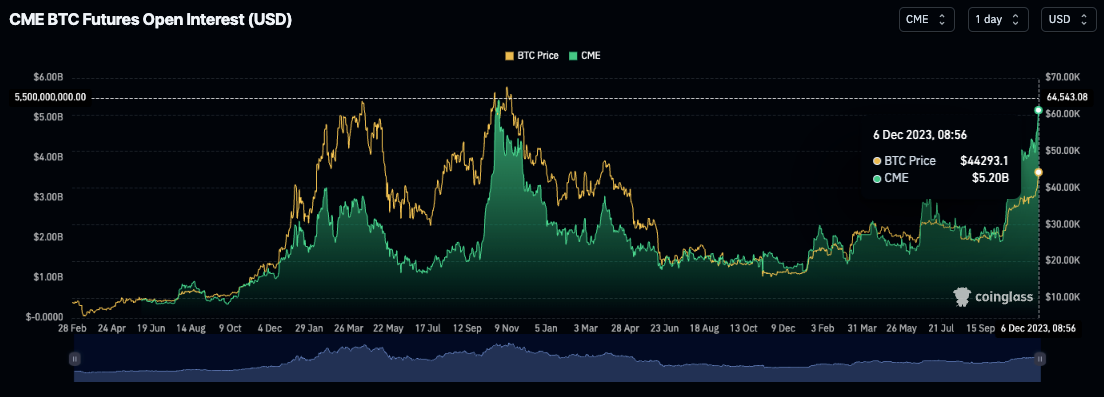The height and width of the screenshot is (397, 1104).
Task: Grab the right range slider handle
Action: (1039, 359)
